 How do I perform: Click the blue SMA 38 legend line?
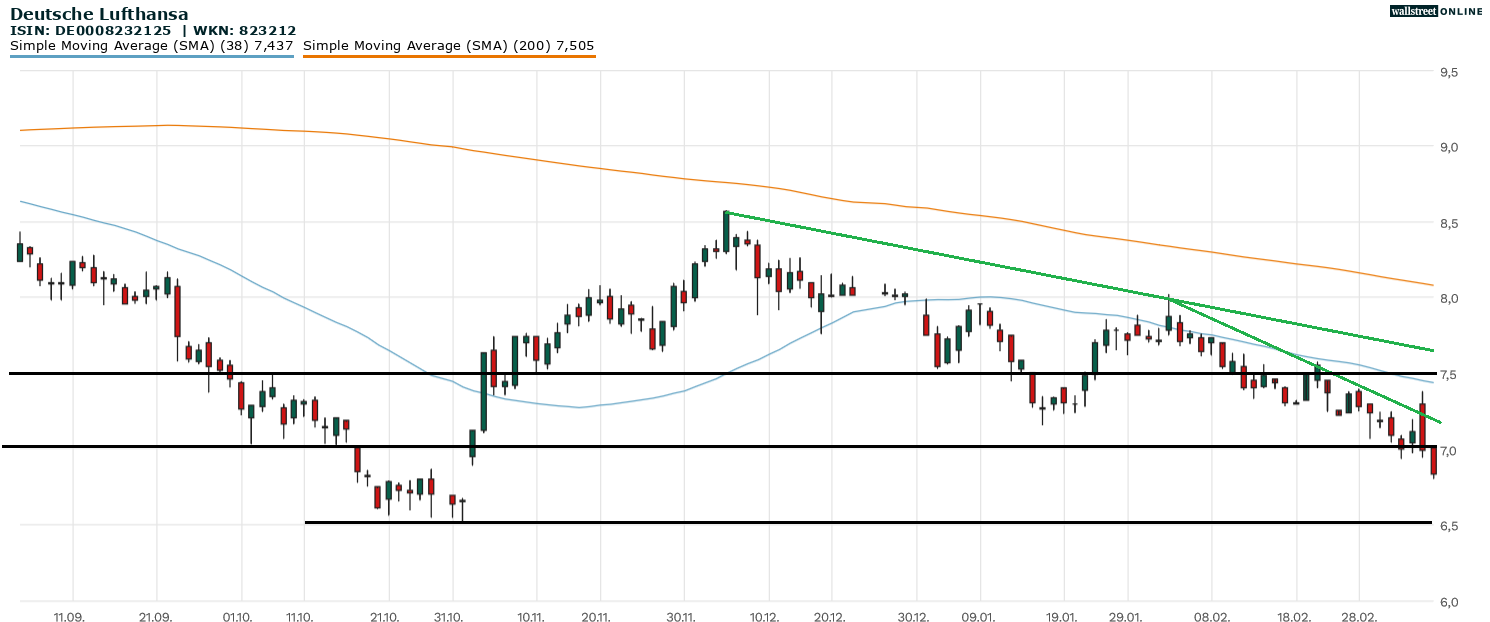pos(151,56)
